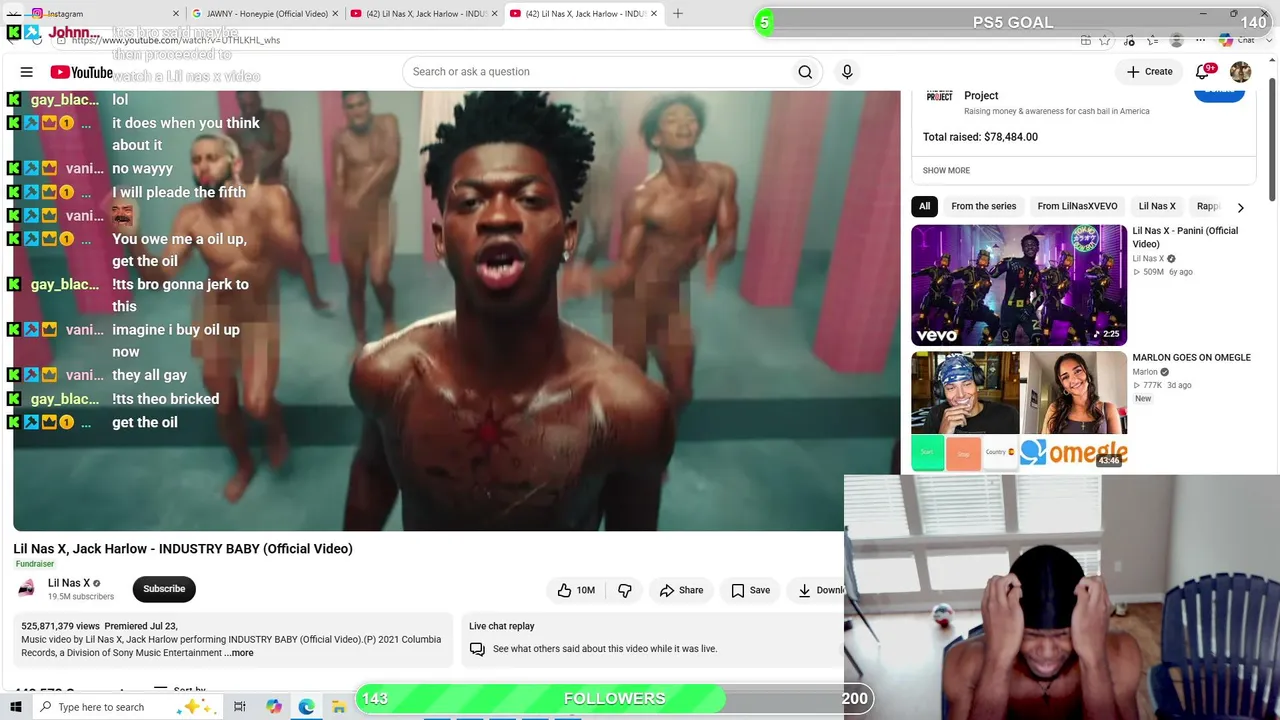
Task: Select the From LilNasXVEVO chip
Action: 1077,207
